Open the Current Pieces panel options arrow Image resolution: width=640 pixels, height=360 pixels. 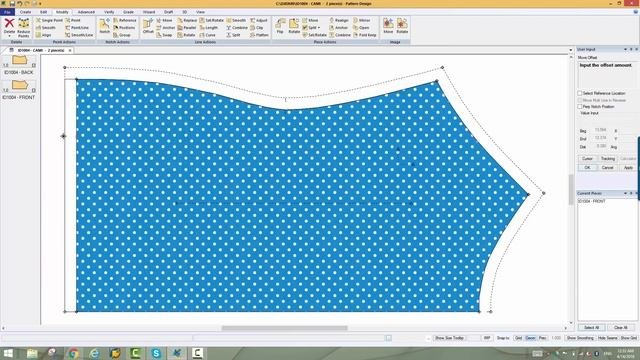point(625,193)
